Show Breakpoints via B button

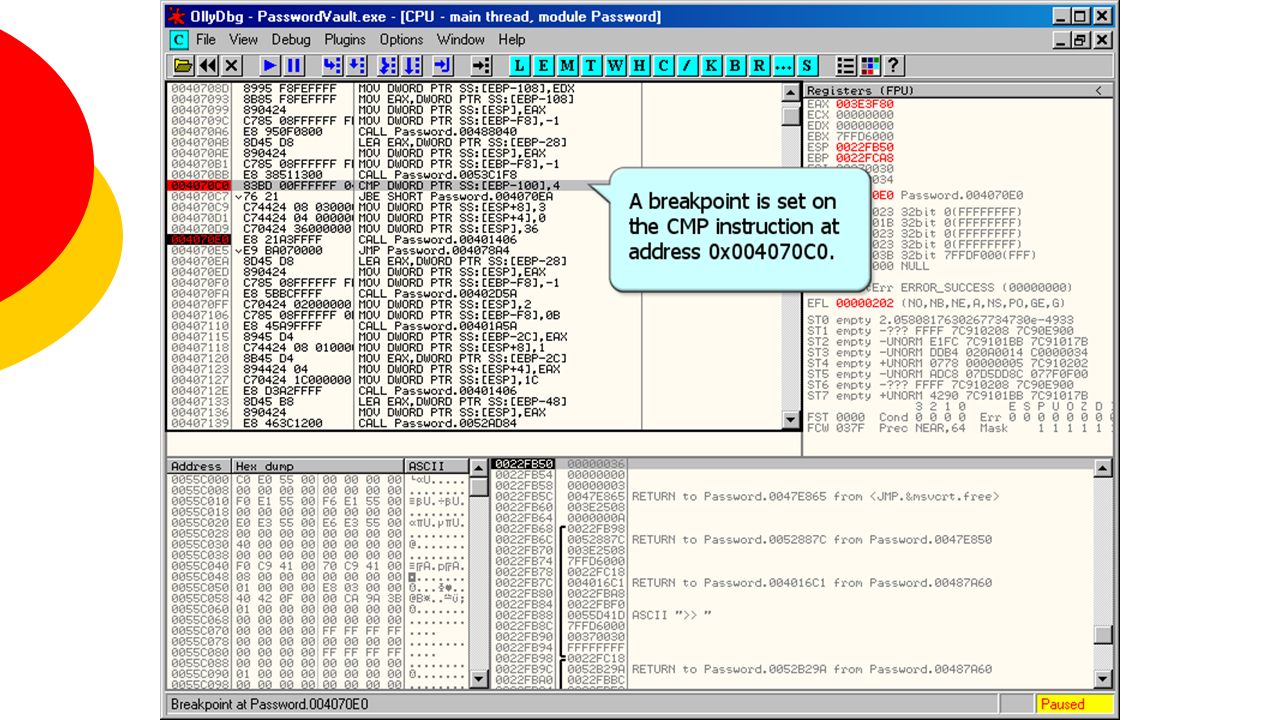735,66
